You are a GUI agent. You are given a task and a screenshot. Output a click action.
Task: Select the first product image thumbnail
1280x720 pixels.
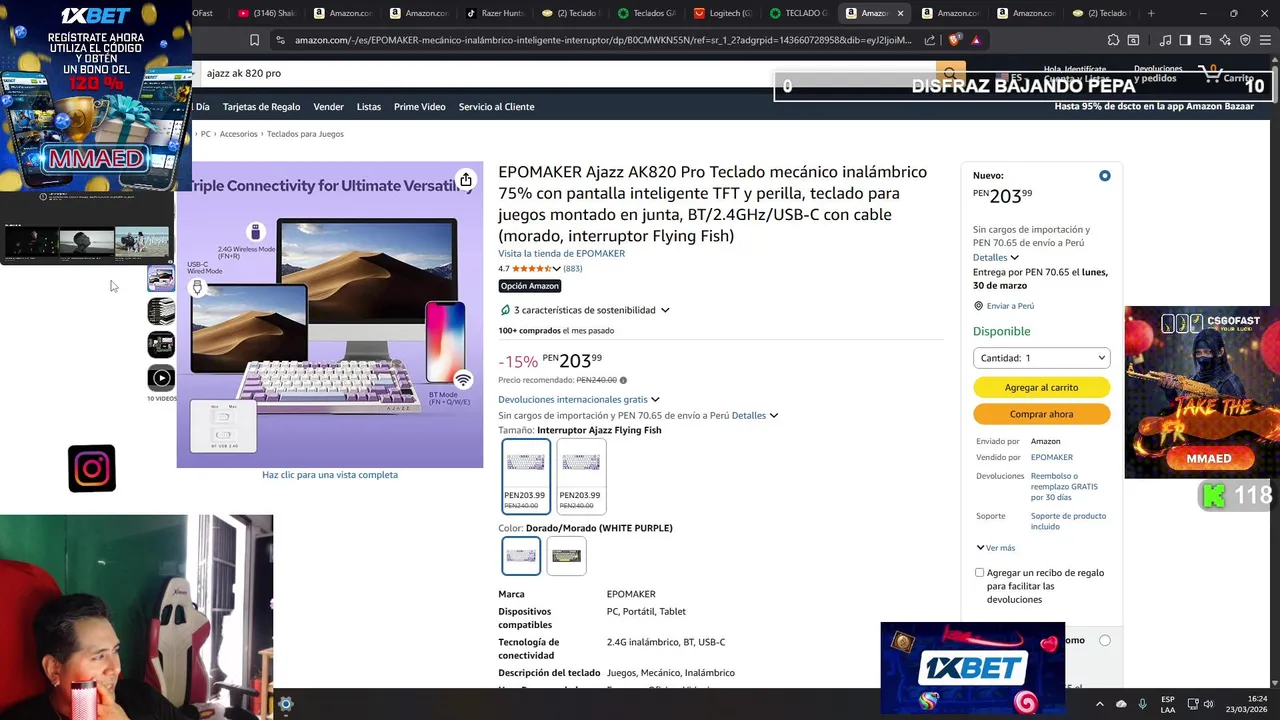(x=161, y=278)
